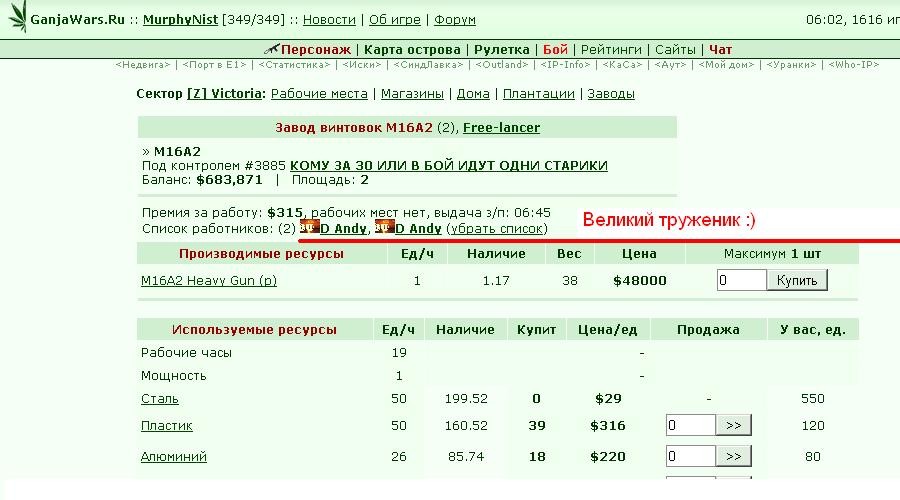900x500 pixels.
Task: Open the Чат menu item
Action: [x=720, y=49]
